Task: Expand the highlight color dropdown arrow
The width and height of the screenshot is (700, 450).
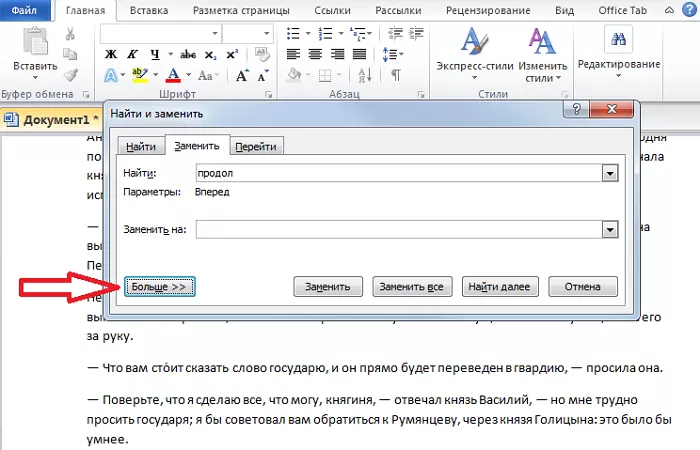Action: tap(155, 75)
